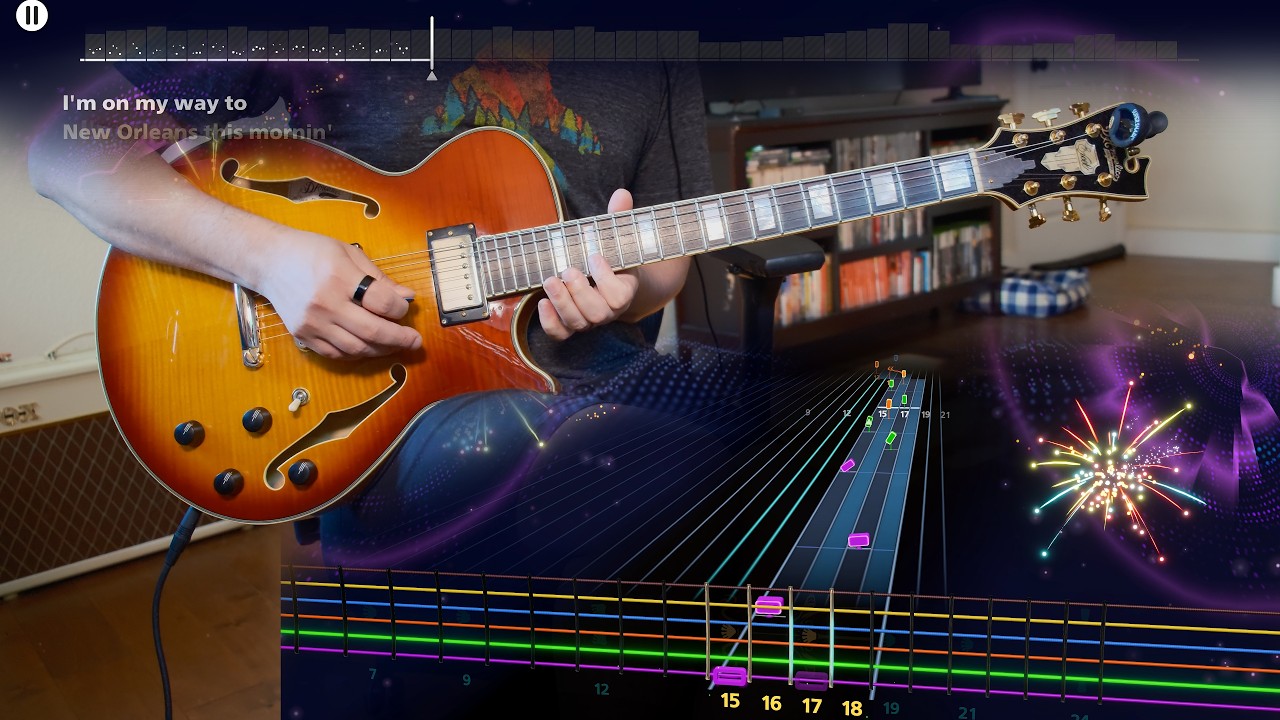Click fret number 9 label on the fretboard

(466, 680)
